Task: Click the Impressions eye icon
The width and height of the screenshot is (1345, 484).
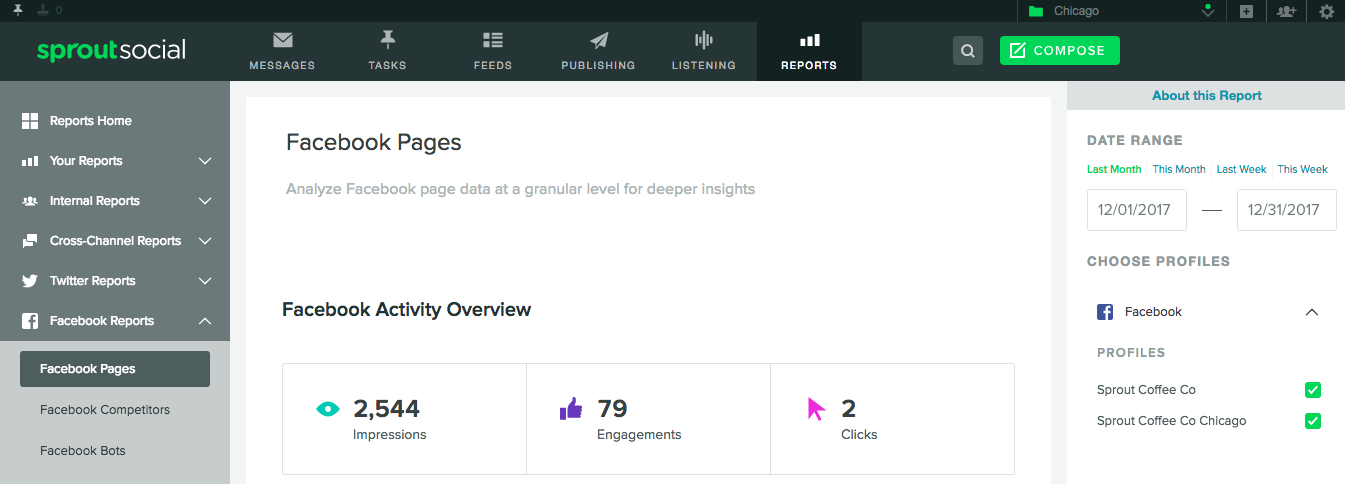Action: tap(328, 408)
